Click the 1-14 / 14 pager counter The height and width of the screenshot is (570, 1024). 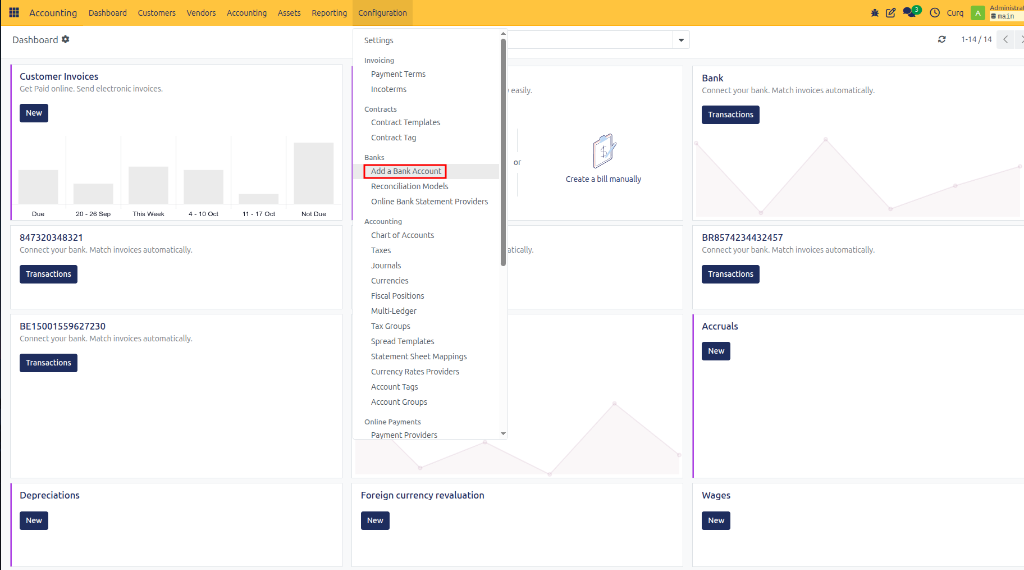click(976, 39)
